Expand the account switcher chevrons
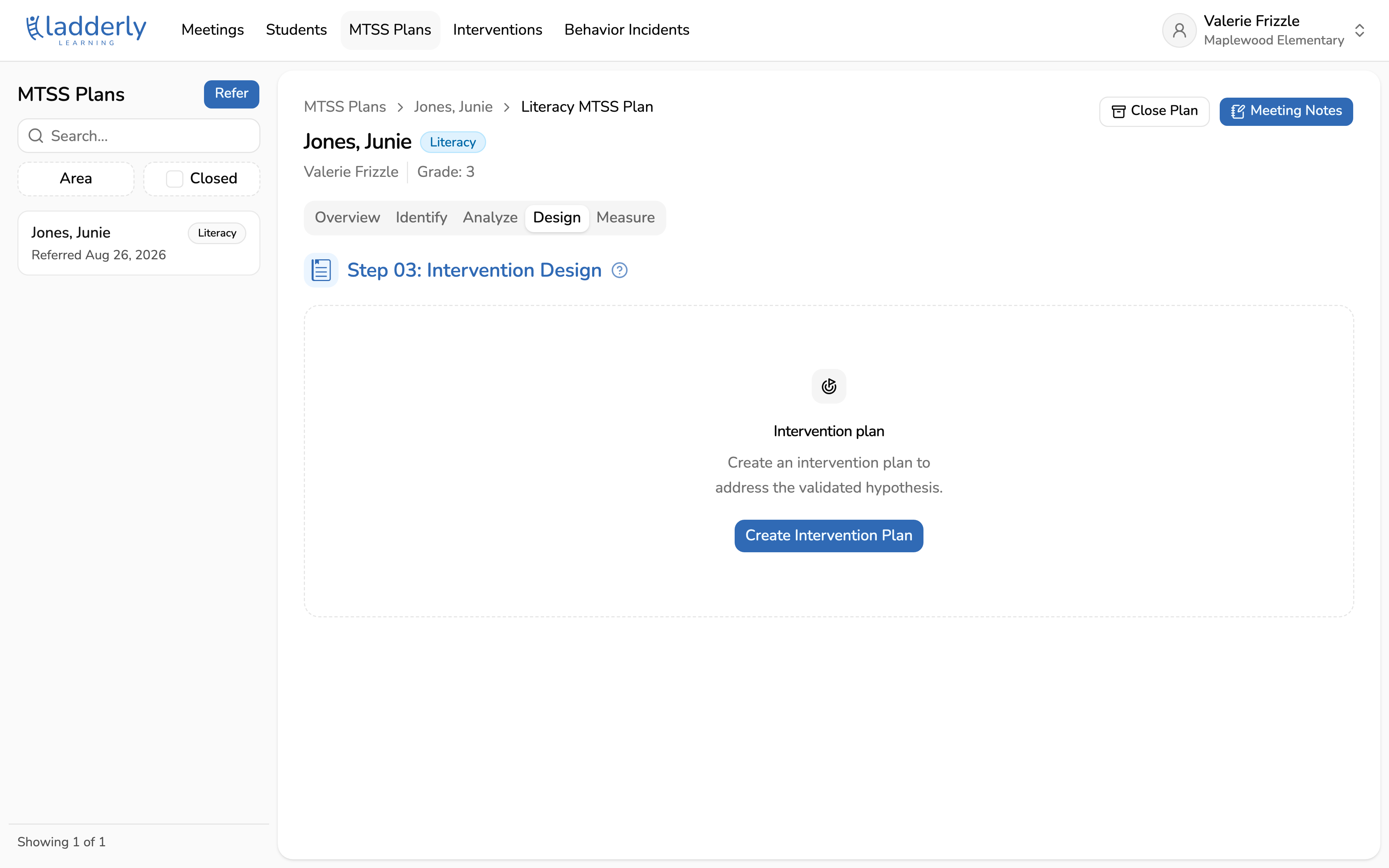The height and width of the screenshot is (868, 1389). point(1359,30)
